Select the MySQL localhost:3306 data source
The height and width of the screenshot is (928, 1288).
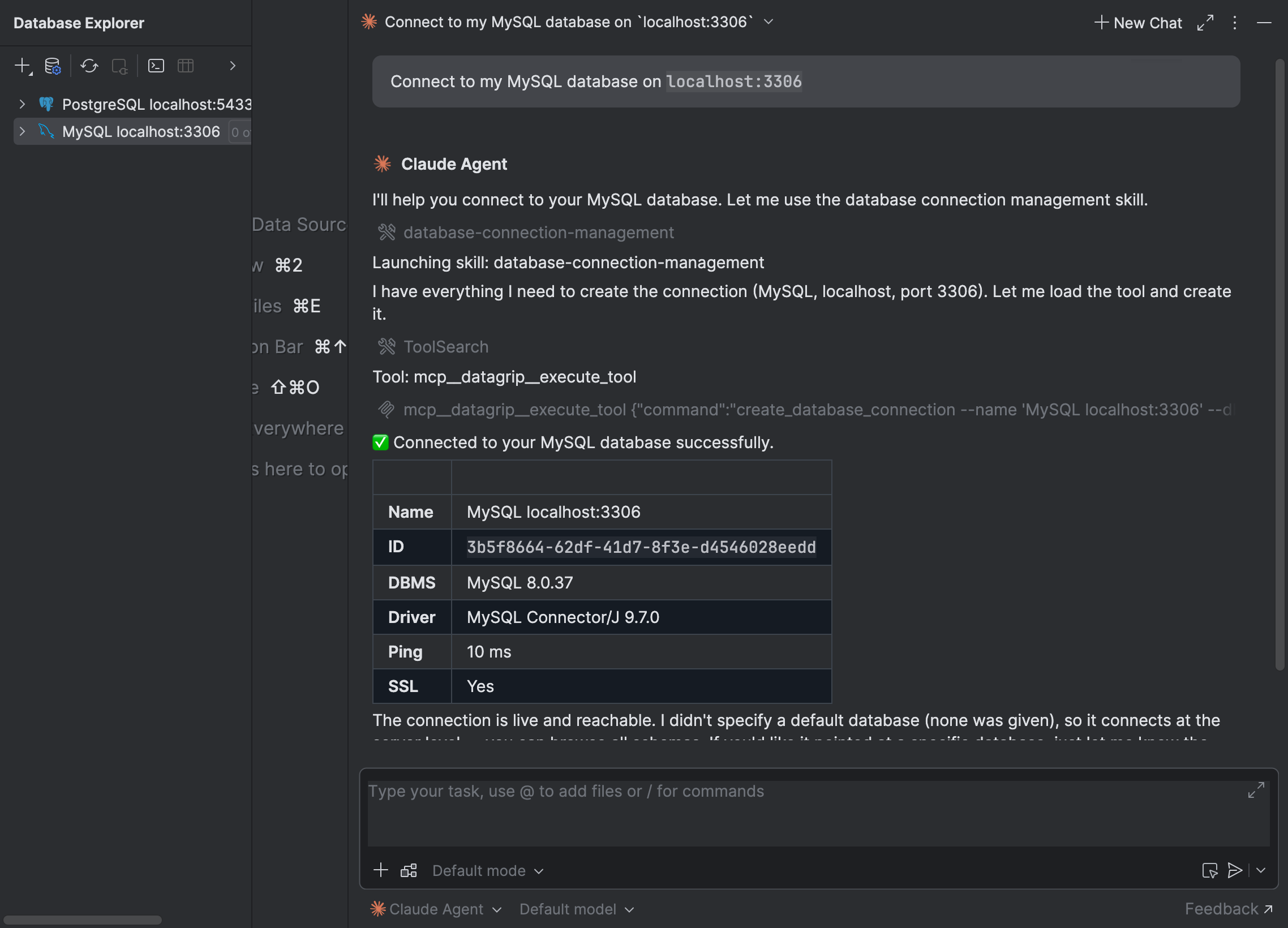click(x=141, y=131)
